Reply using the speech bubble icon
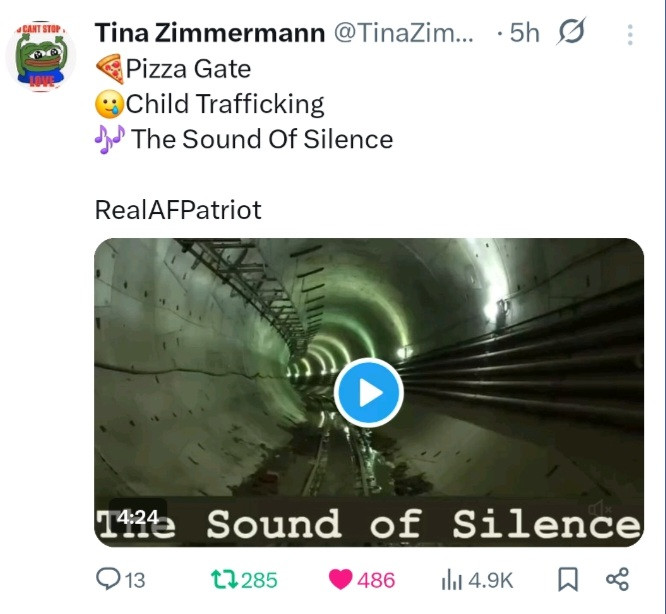This screenshot has width=666, height=614. coord(106,579)
